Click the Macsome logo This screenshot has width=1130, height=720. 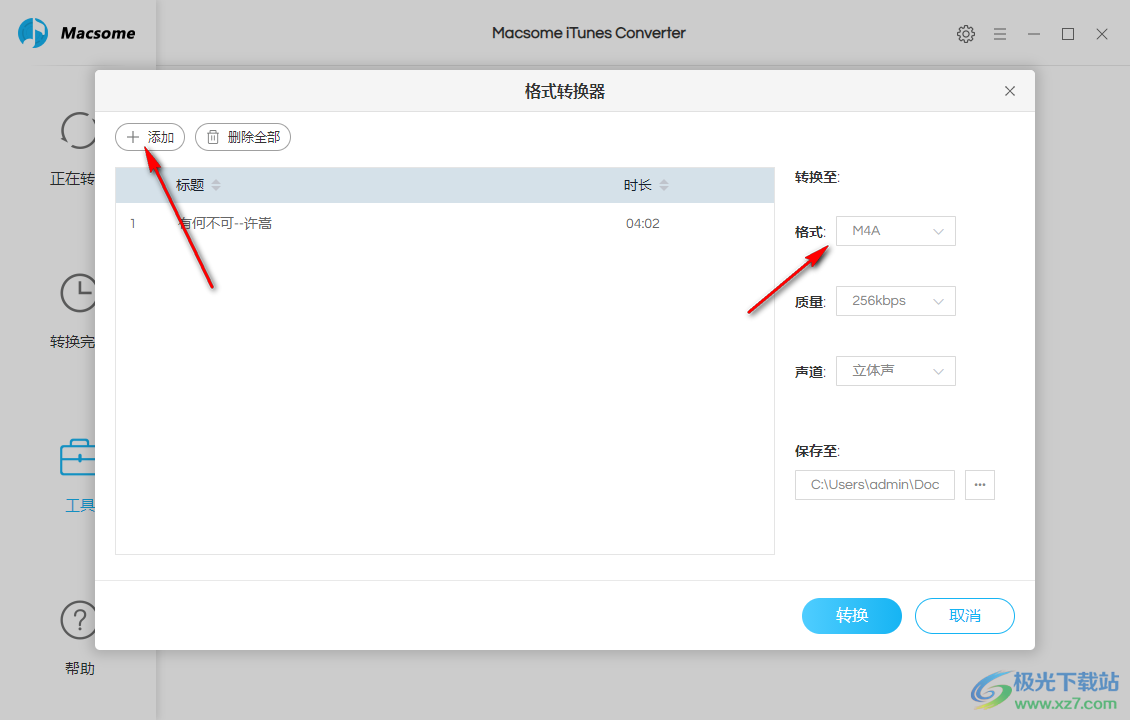[x=76, y=33]
